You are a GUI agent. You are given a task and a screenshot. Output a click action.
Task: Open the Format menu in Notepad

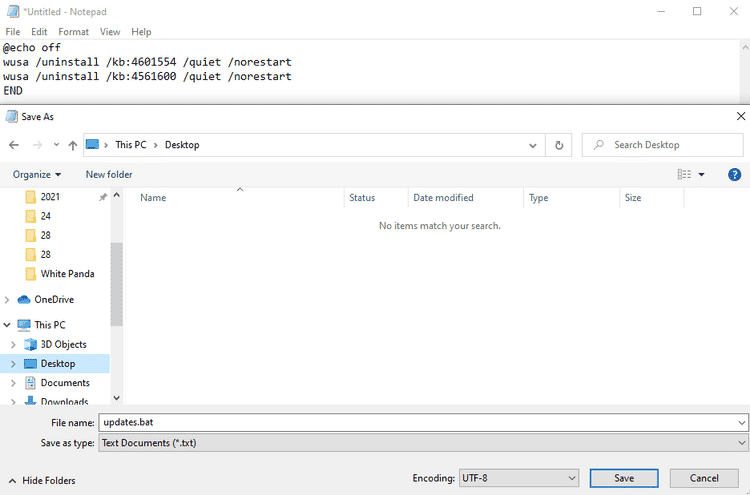(73, 32)
